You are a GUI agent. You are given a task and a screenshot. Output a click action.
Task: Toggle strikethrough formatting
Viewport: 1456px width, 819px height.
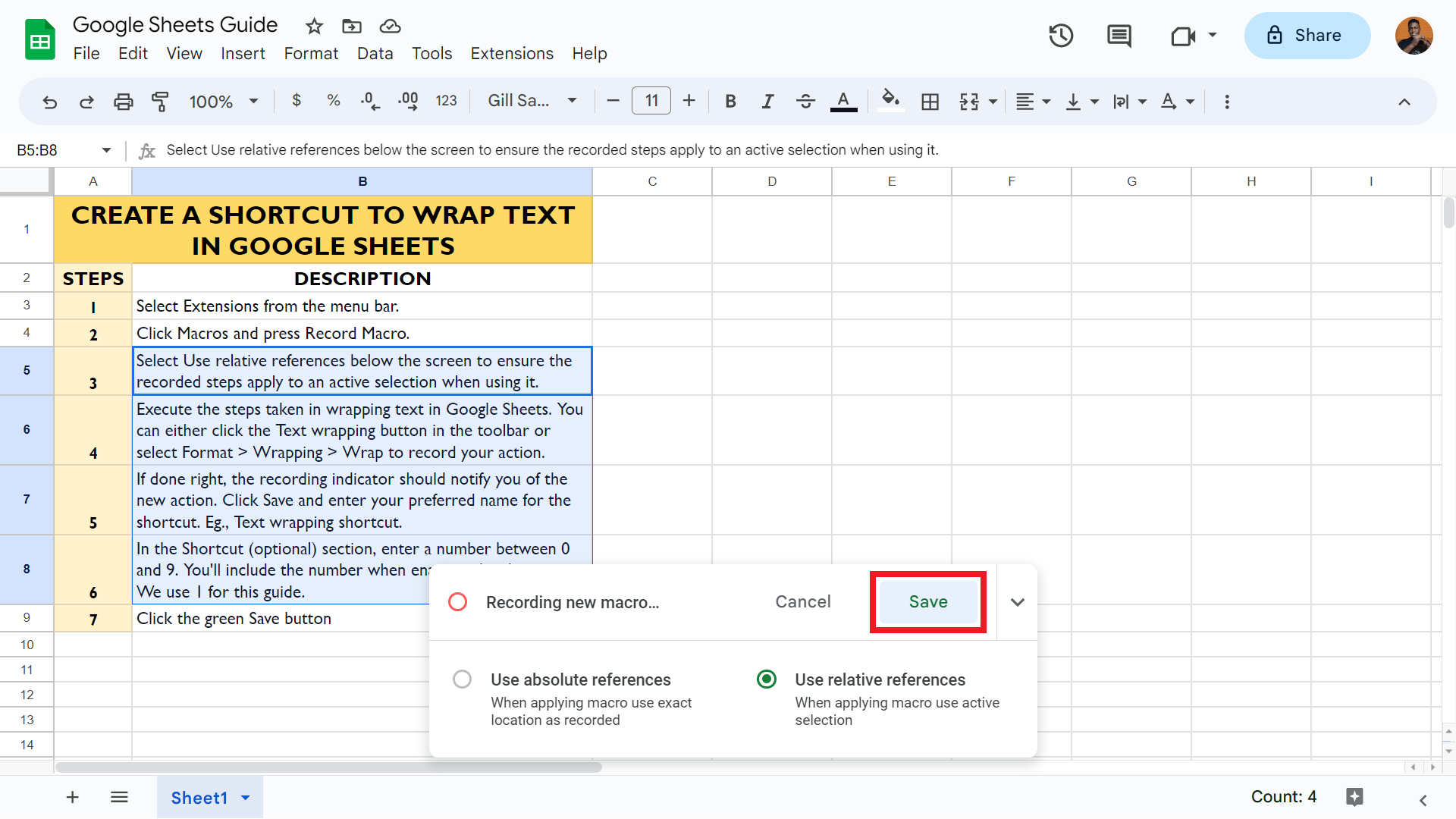[805, 101]
